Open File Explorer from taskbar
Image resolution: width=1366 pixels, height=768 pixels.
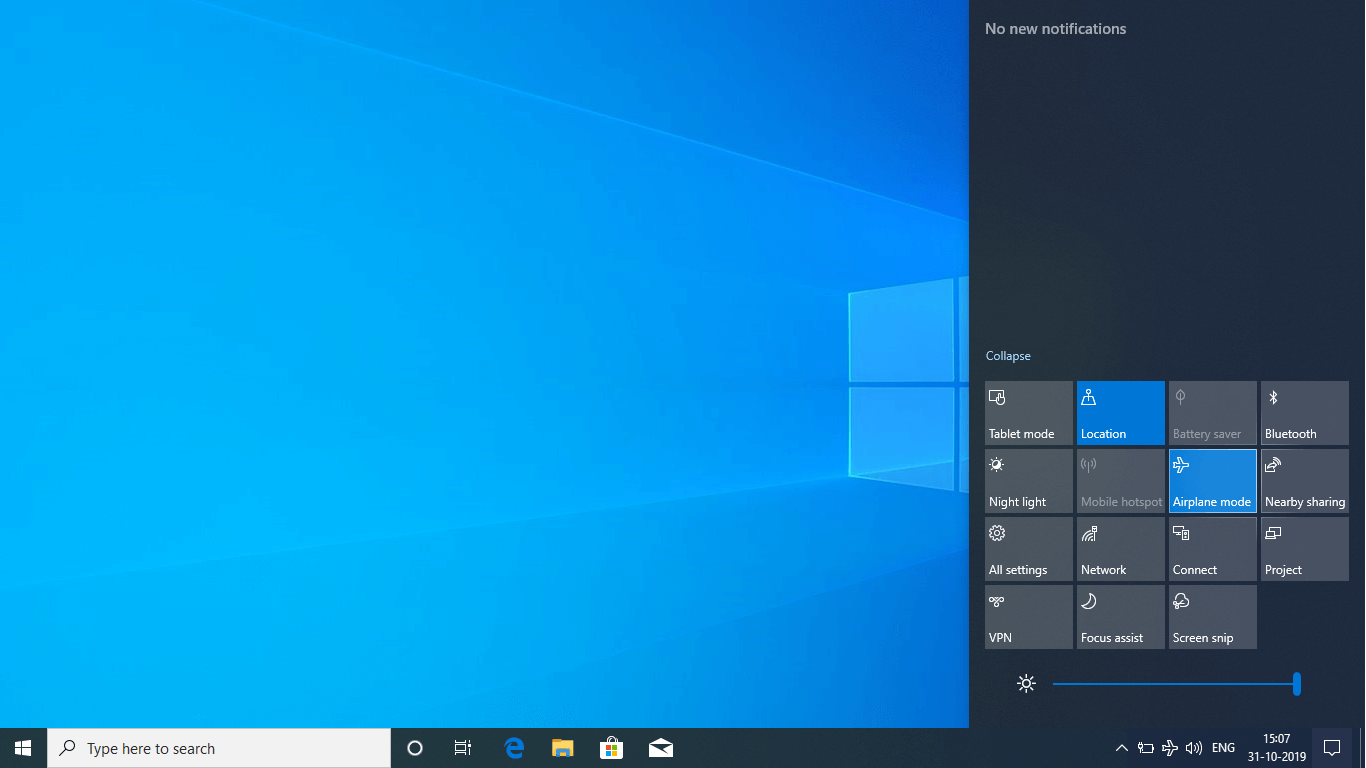click(x=563, y=748)
